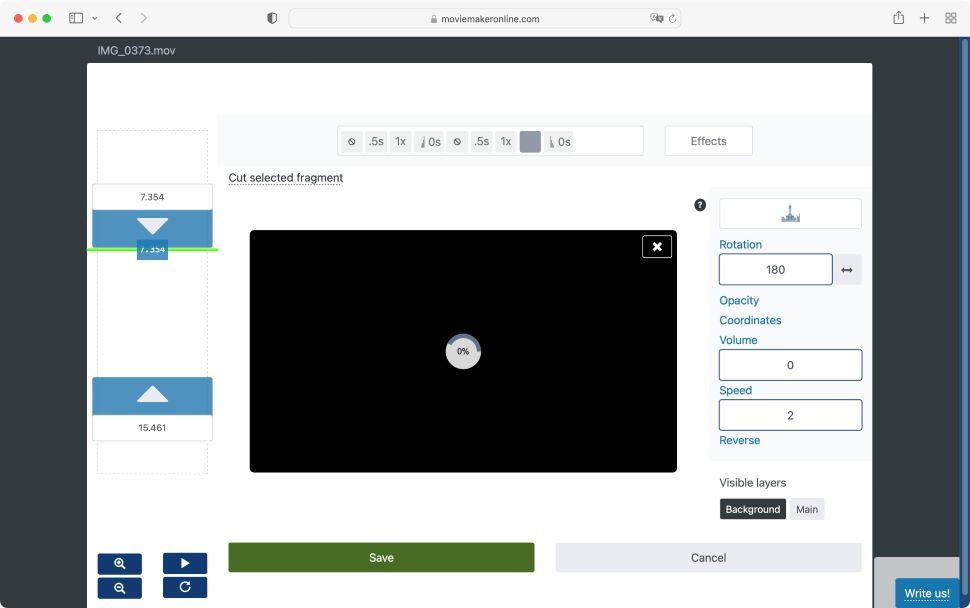Click the fade-in "0s" duration icon

click(429, 141)
